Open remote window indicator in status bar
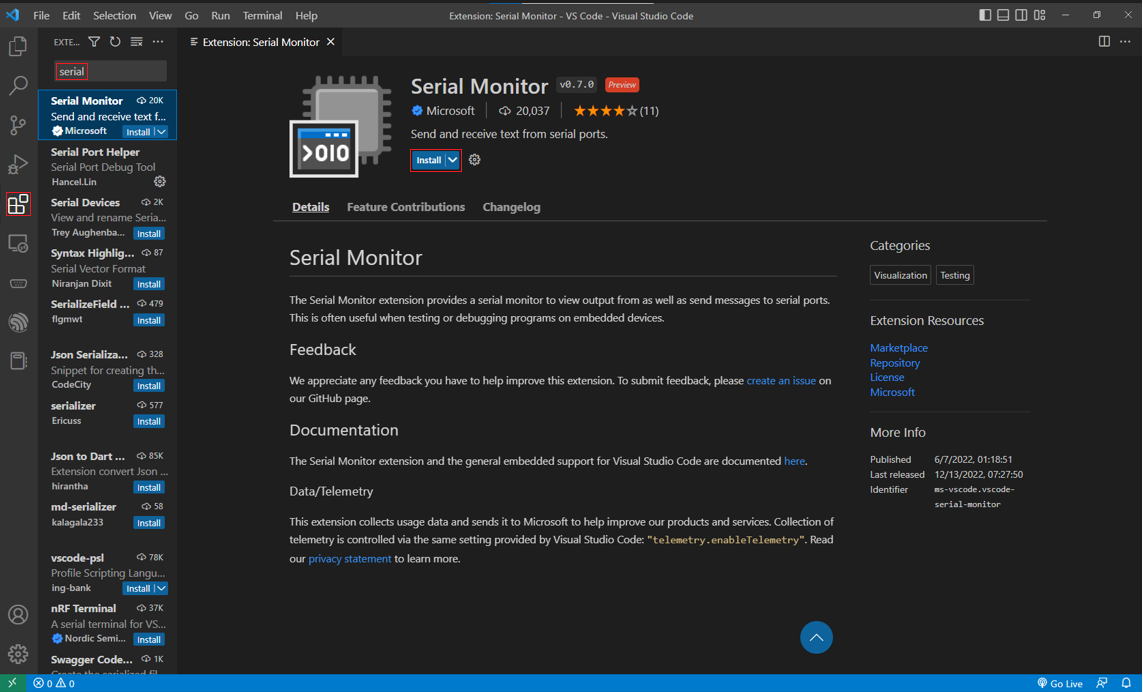Image resolution: width=1143 pixels, height=692 pixels. pyautogui.click(x=12, y=683)
